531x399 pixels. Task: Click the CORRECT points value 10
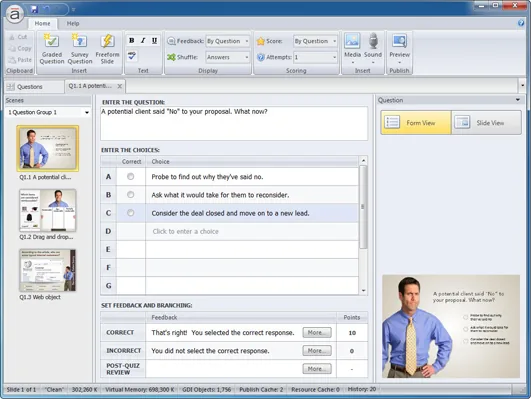pos(352,333)
